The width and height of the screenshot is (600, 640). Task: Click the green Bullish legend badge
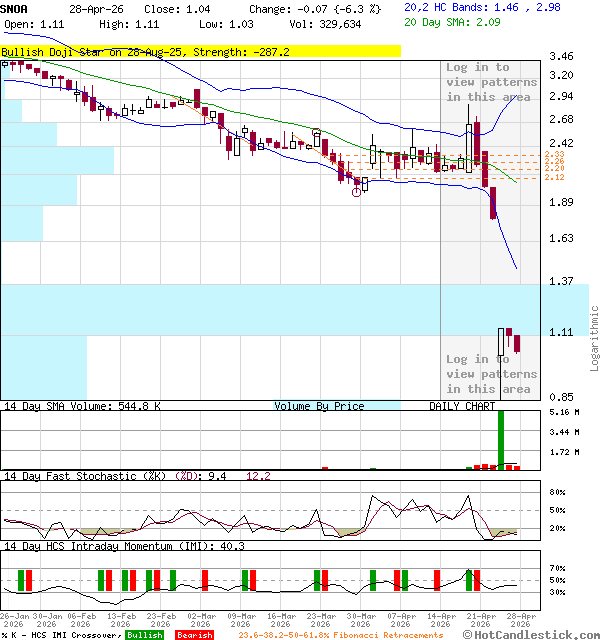coord(144,635)
